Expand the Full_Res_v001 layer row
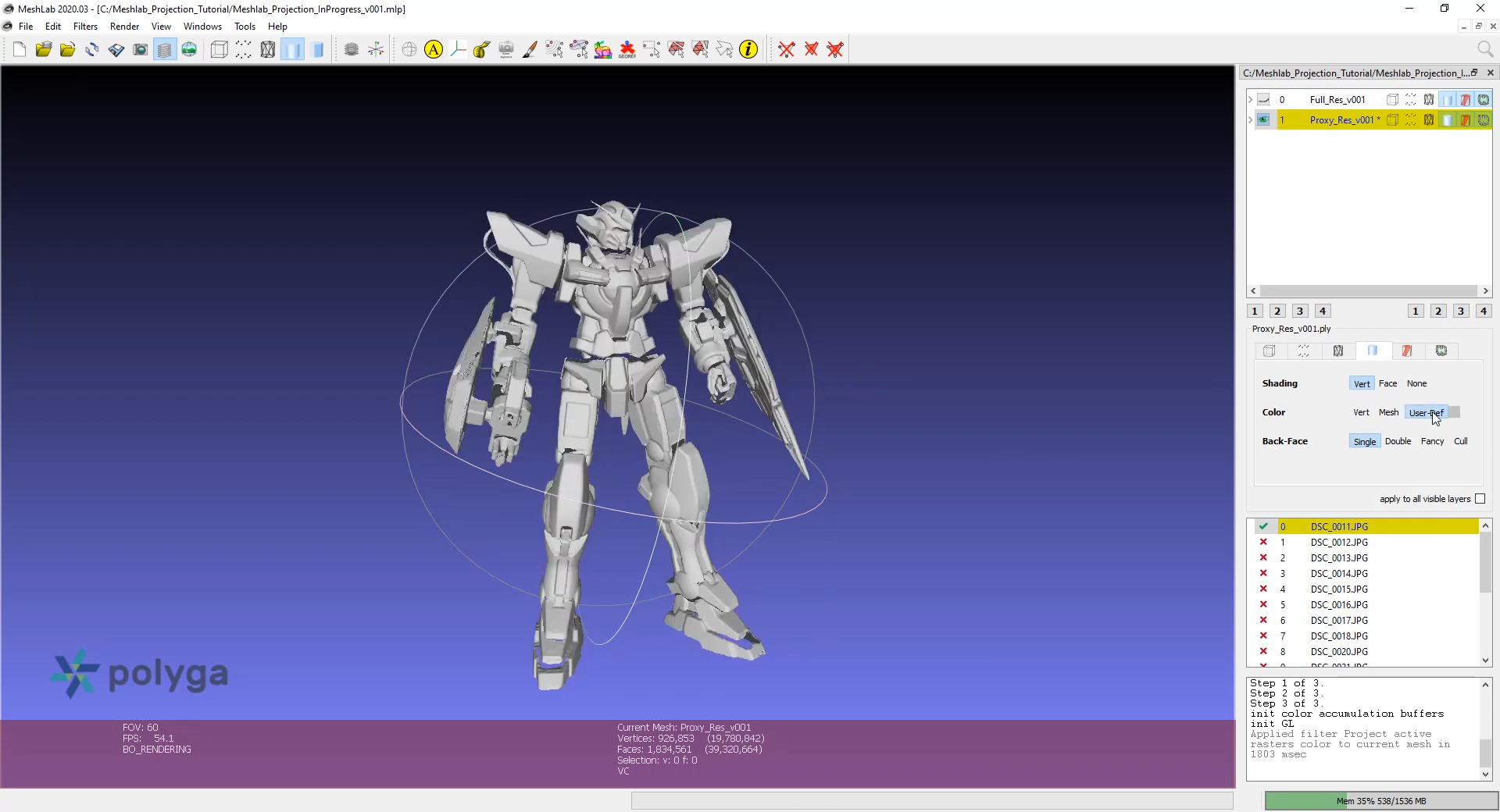 click(x=1250, y=100)
